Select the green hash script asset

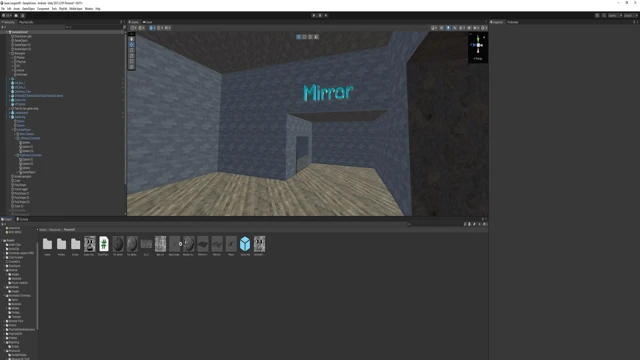(x=104, y=244)
